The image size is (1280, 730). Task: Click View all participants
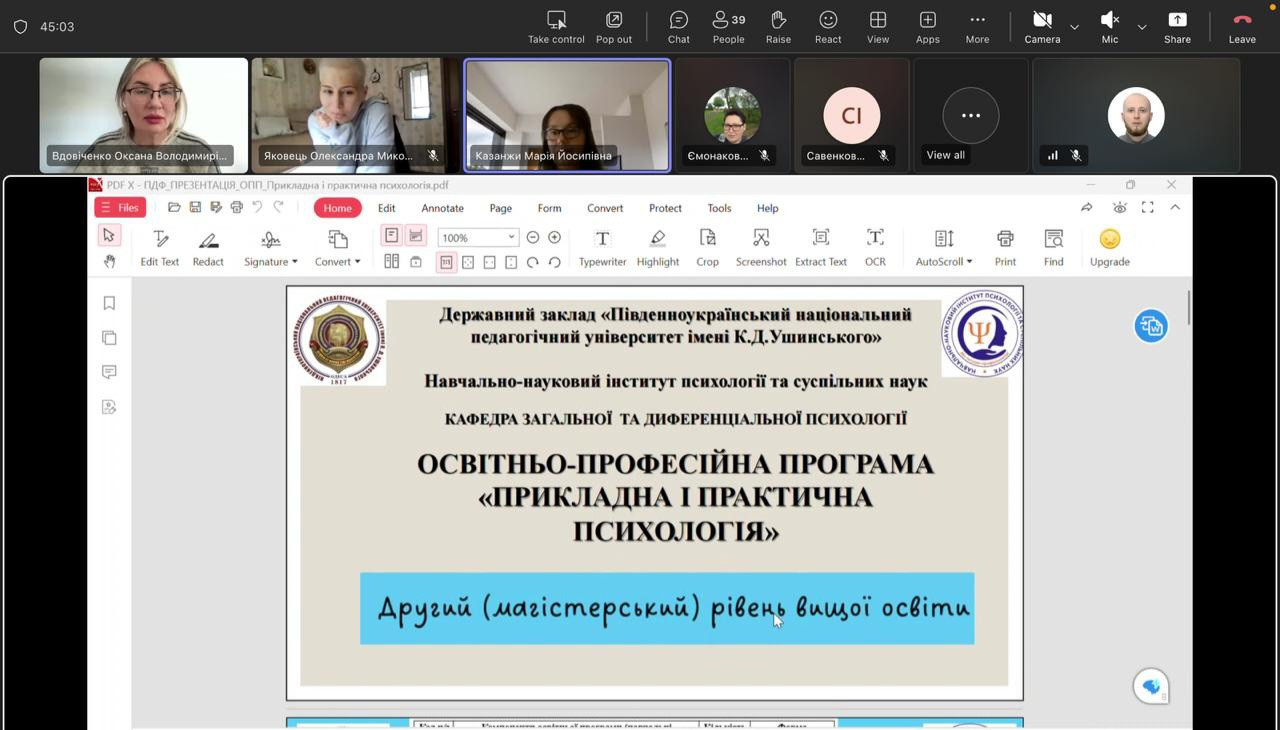pyautogui.click(x=970, y=115)
